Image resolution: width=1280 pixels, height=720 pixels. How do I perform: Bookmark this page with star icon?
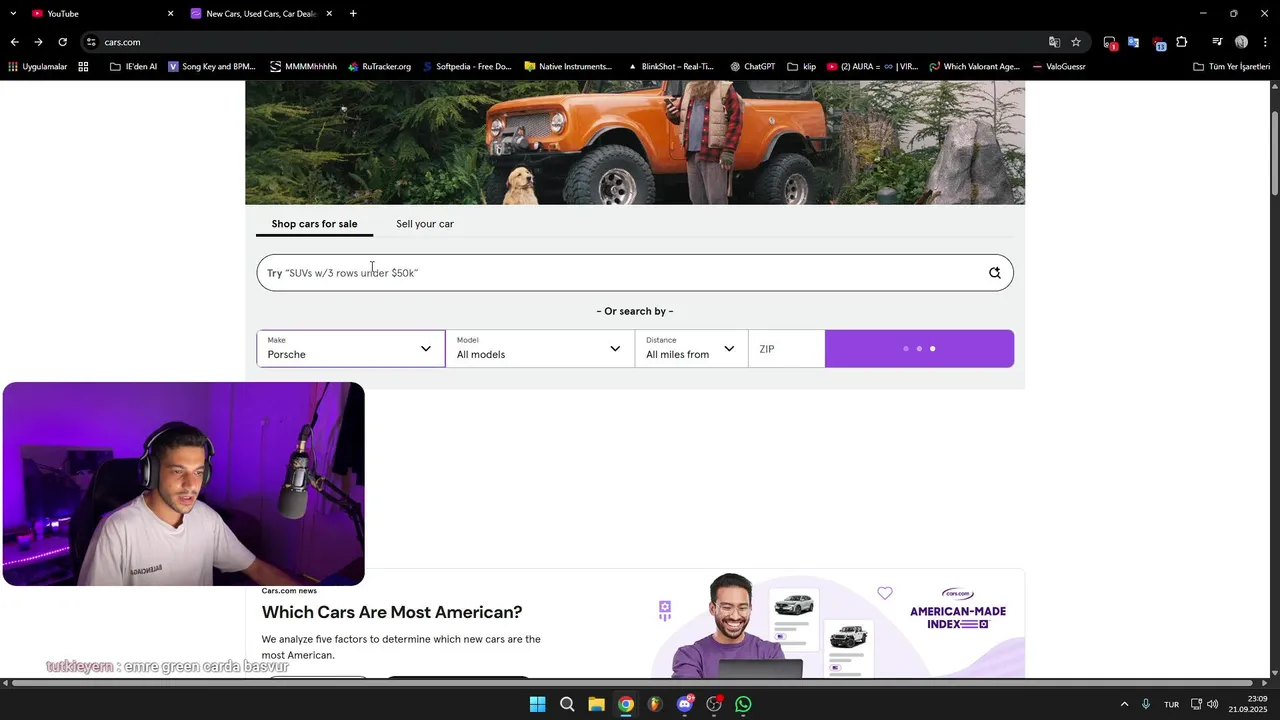click(1076, 42)
